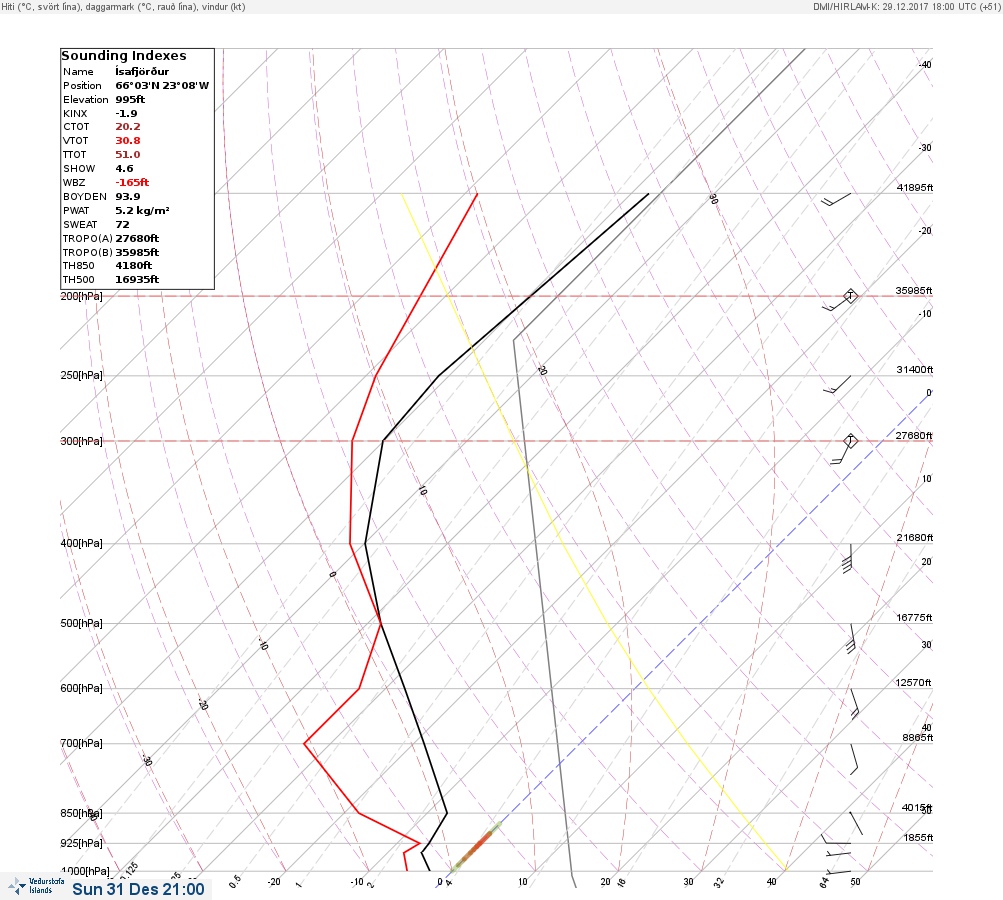Click the wind barb beside the 41895ft label
The width and height of the screenshot is (1003, 900).
[x=836, y=200]
